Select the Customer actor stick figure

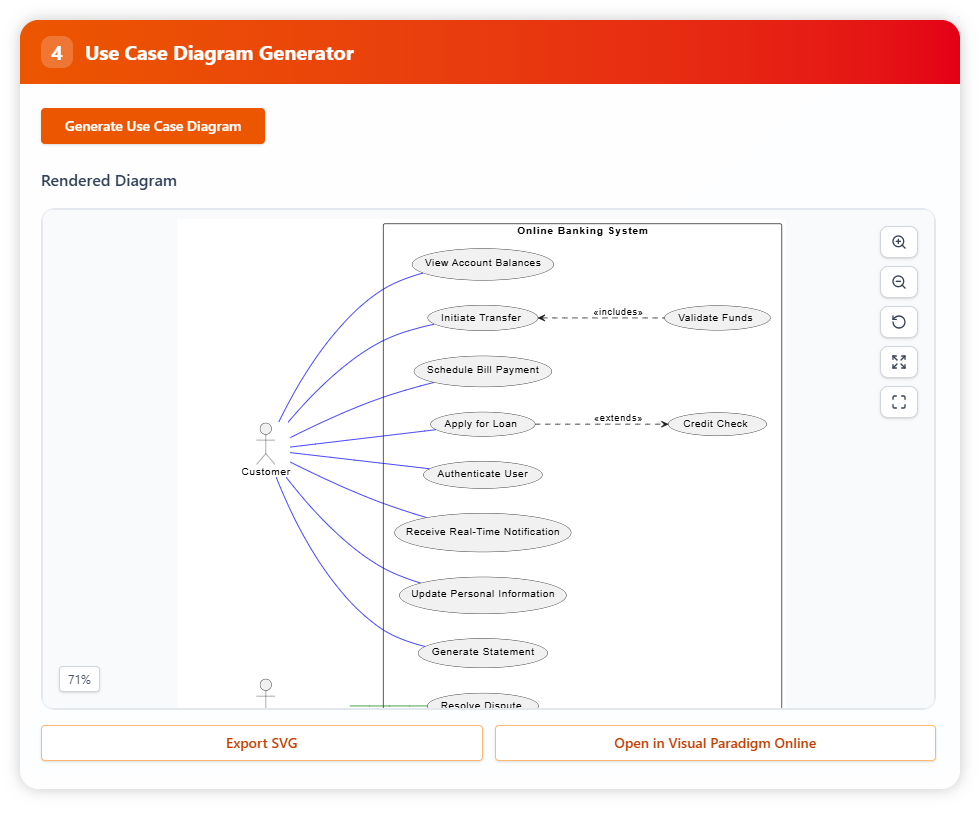265,445
